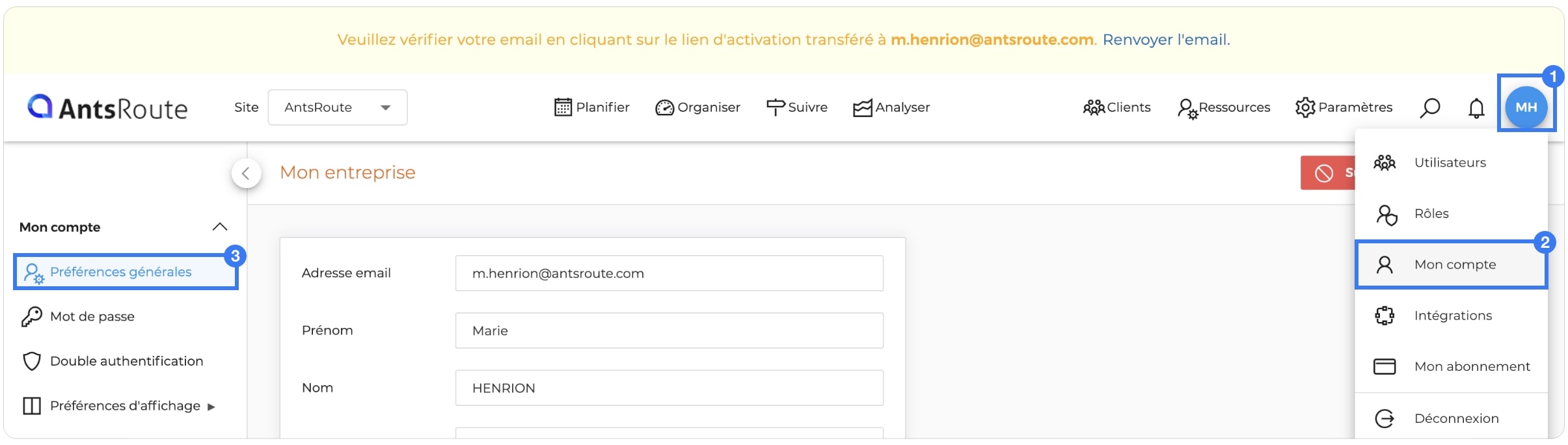Image resolution: width=1568 pixels, height=445 pixels.
Task: Click the Paramètres gear icon
Action: pyautogui.click(x=1305, y=108)
